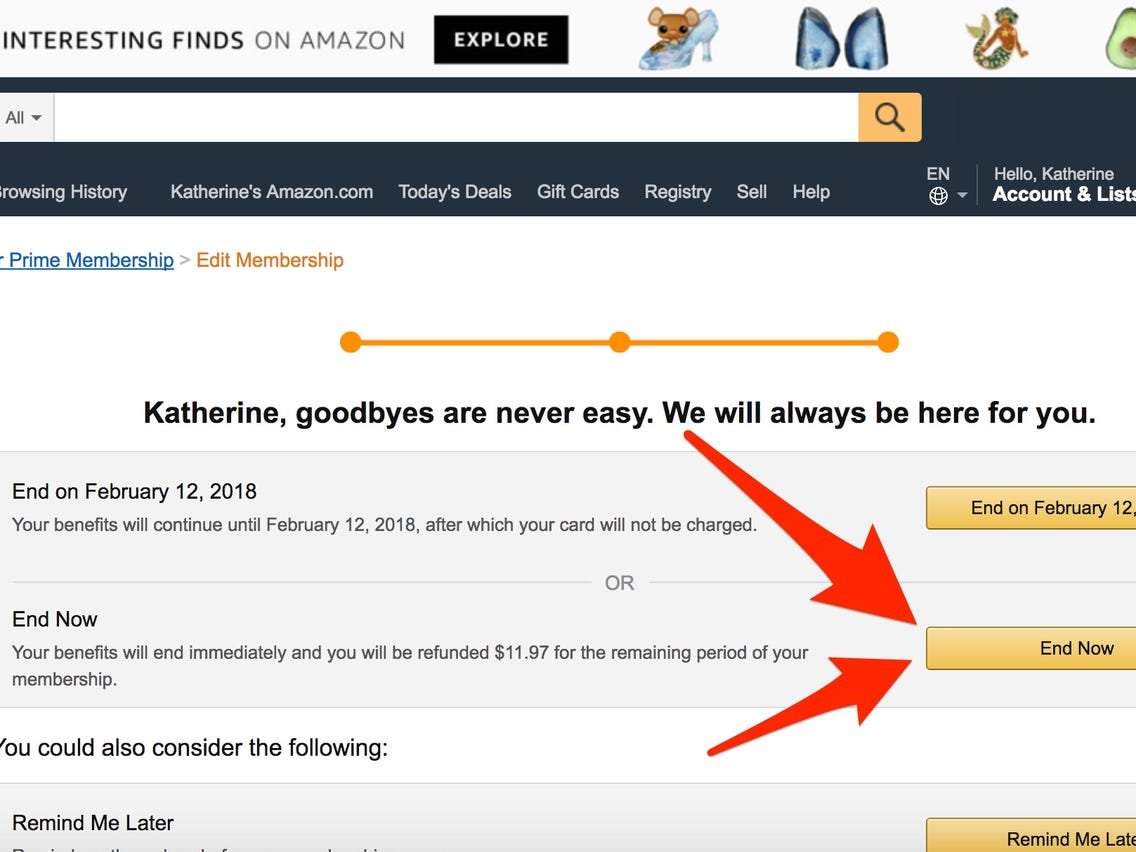Screen dimensions: 1136x852
Task: Open the Prime Membership breadcrumb link
Action: tap(86, 260)
